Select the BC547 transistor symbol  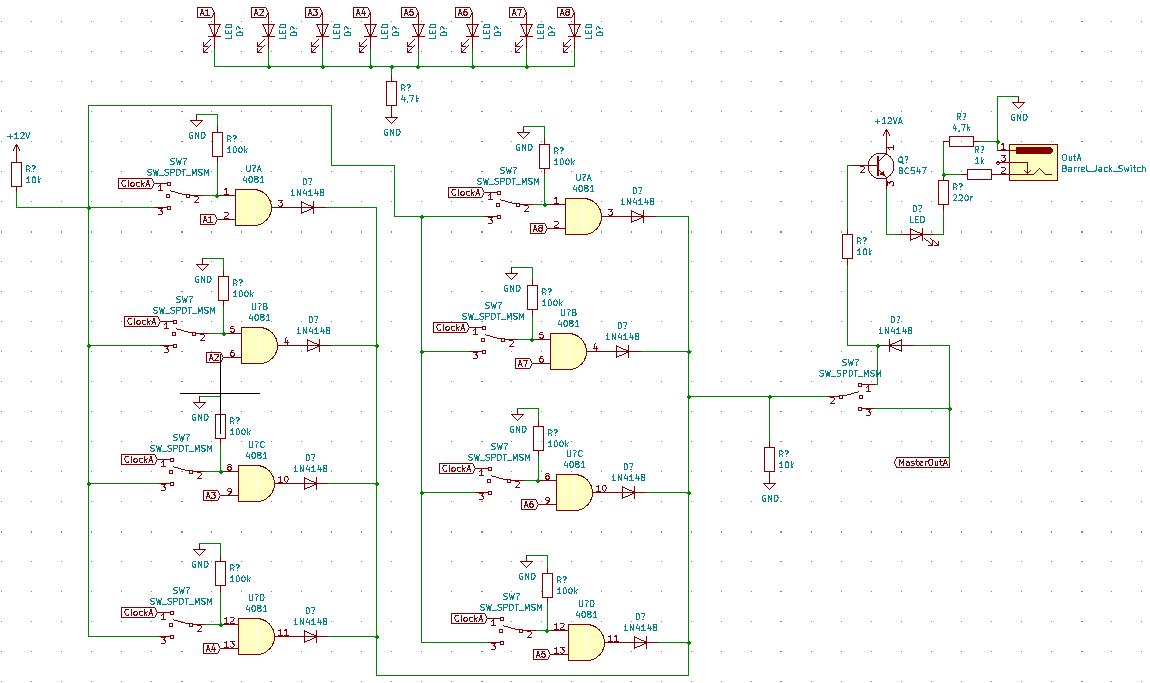[879, 168]
